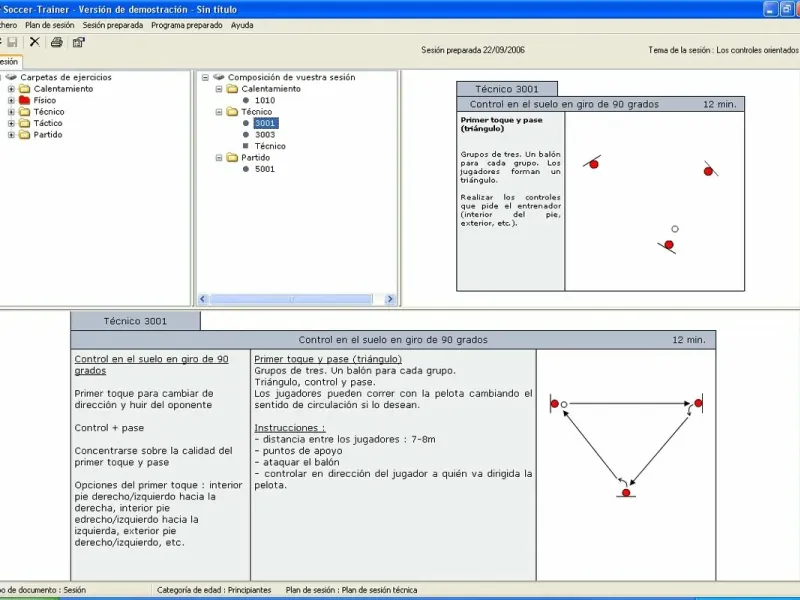800x600 pixels.
Task: Click the Delete X toolbar icon
Action: pyautogui.click(x=34, y=42)
